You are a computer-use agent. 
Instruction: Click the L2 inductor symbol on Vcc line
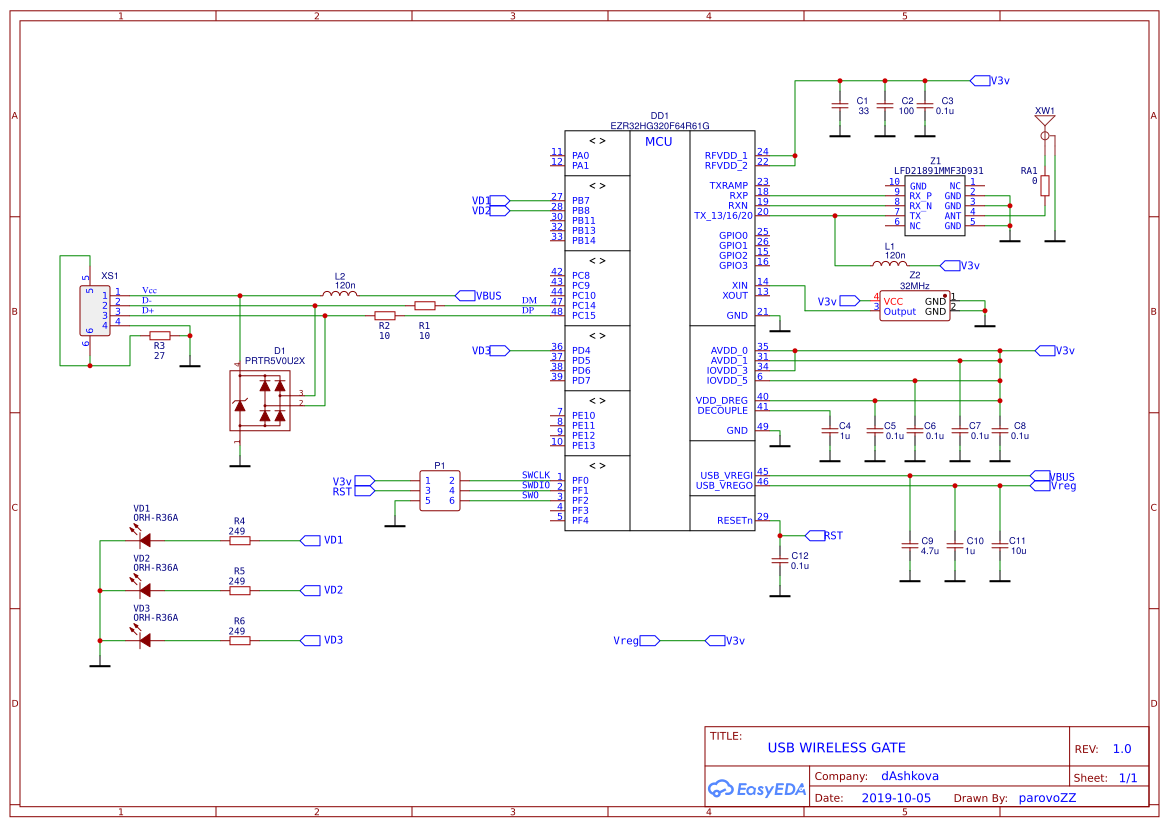point(340,293)
